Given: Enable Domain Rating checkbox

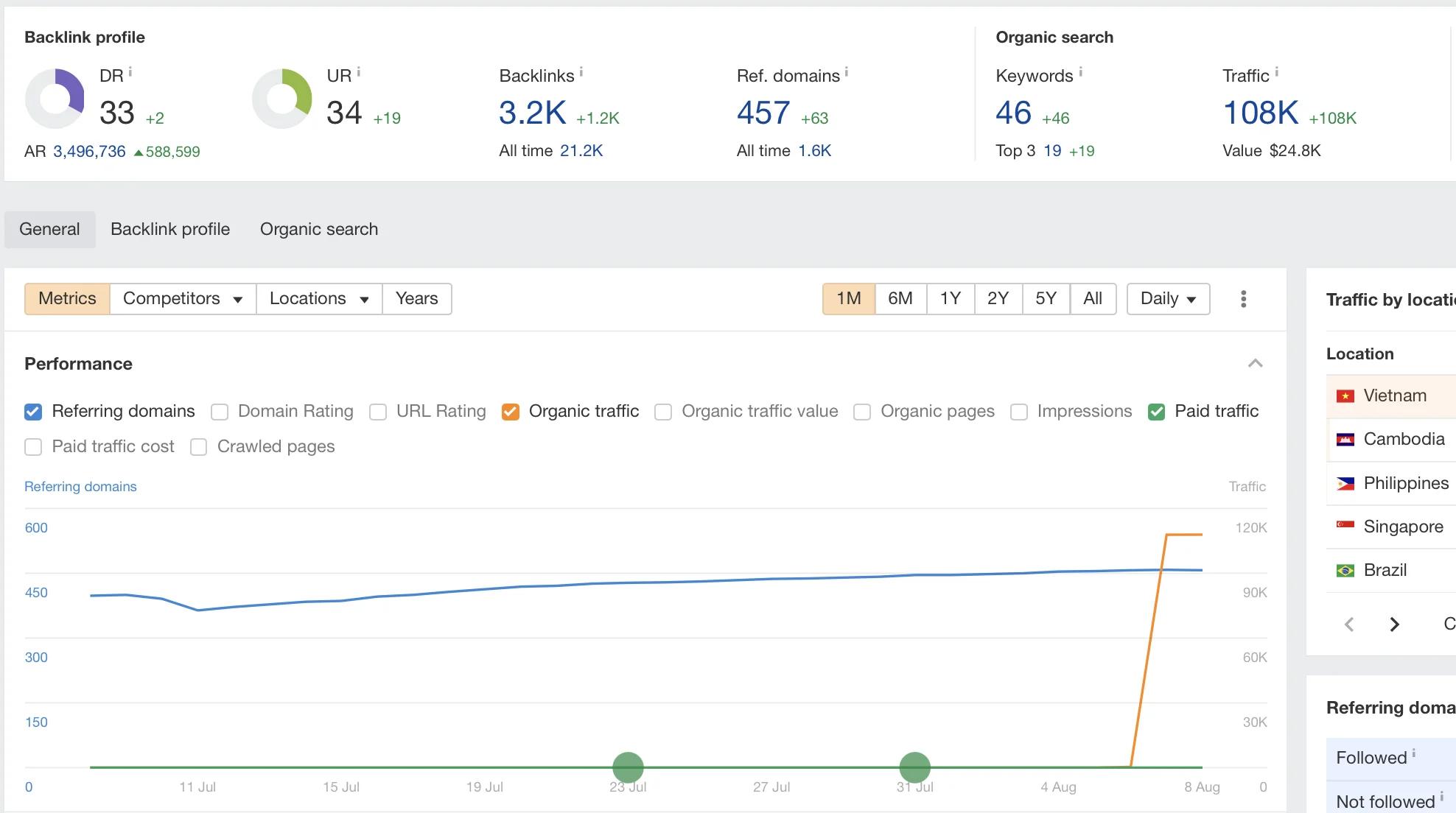Looking at the screenshot, I should pos(220,412).
